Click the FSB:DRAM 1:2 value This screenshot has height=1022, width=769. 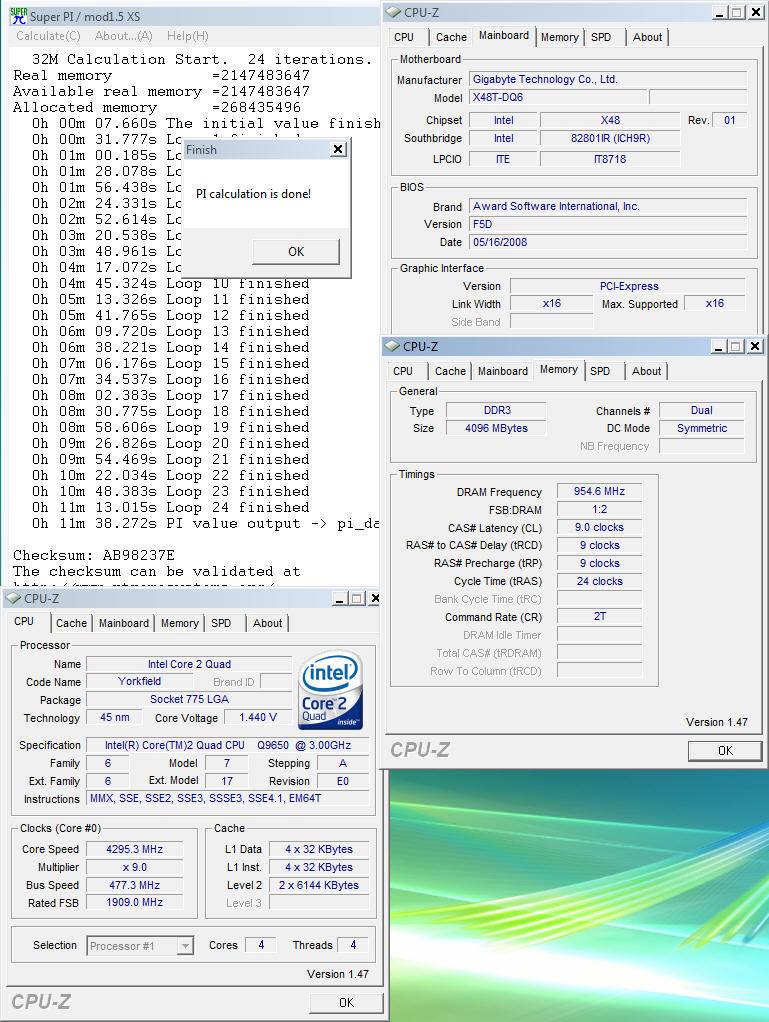coord(599,509)
